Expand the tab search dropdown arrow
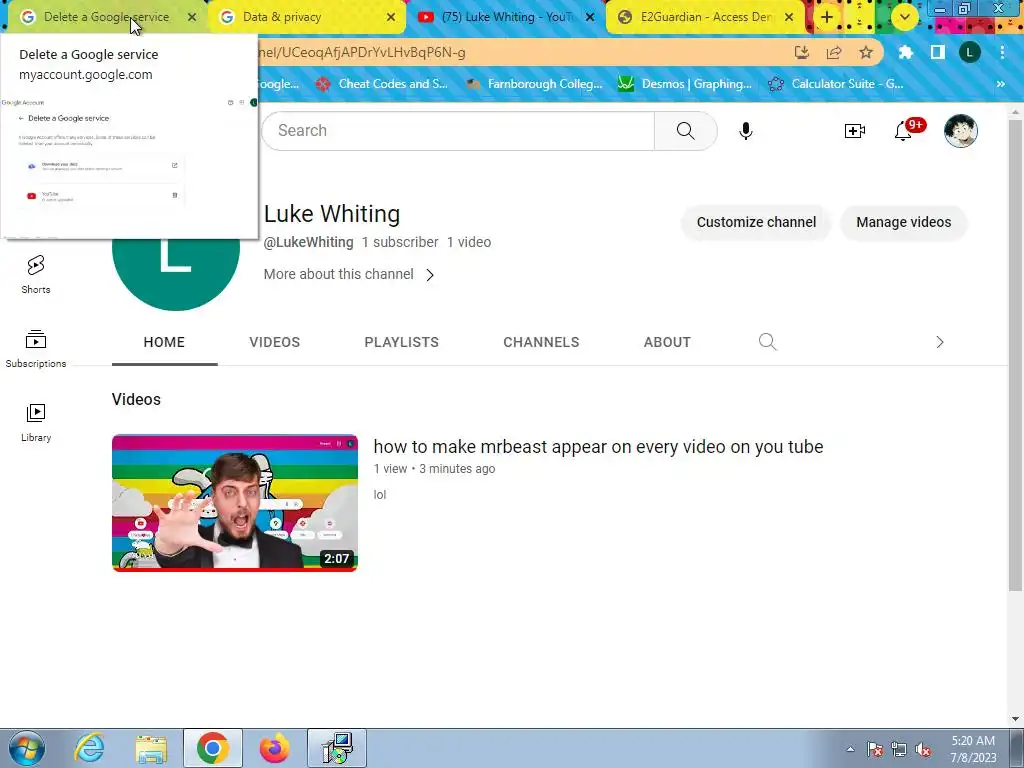This screenshot has height=768, width=1024. 904,17
